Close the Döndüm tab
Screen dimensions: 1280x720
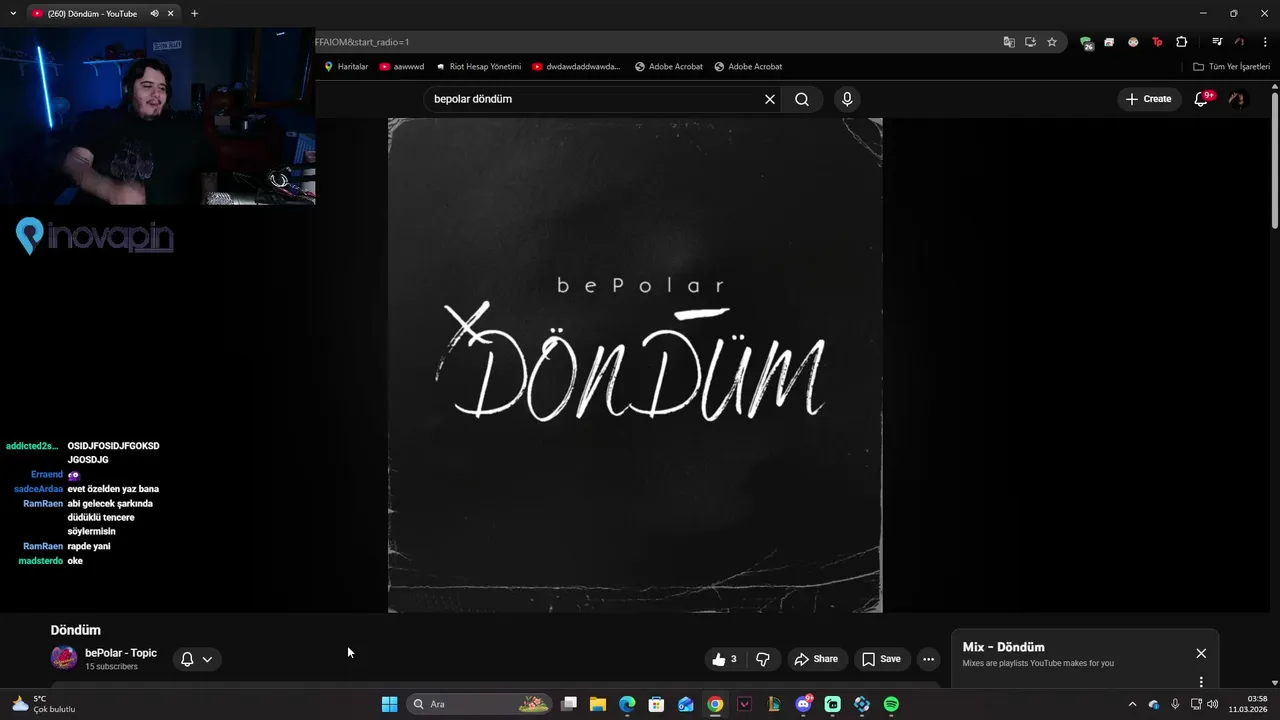(x=171, y=13)
